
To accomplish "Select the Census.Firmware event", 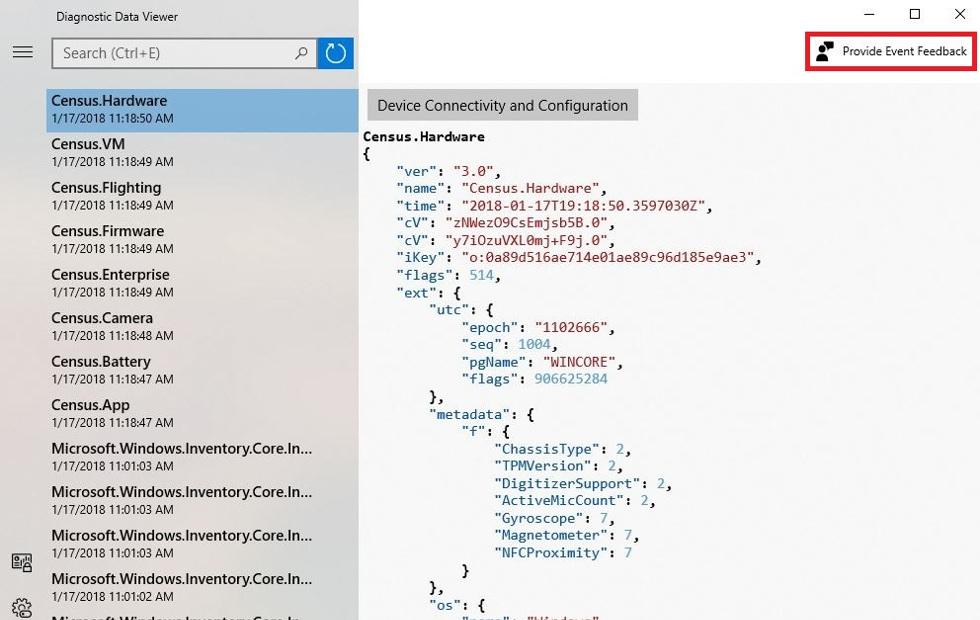I will coord(202,240).
